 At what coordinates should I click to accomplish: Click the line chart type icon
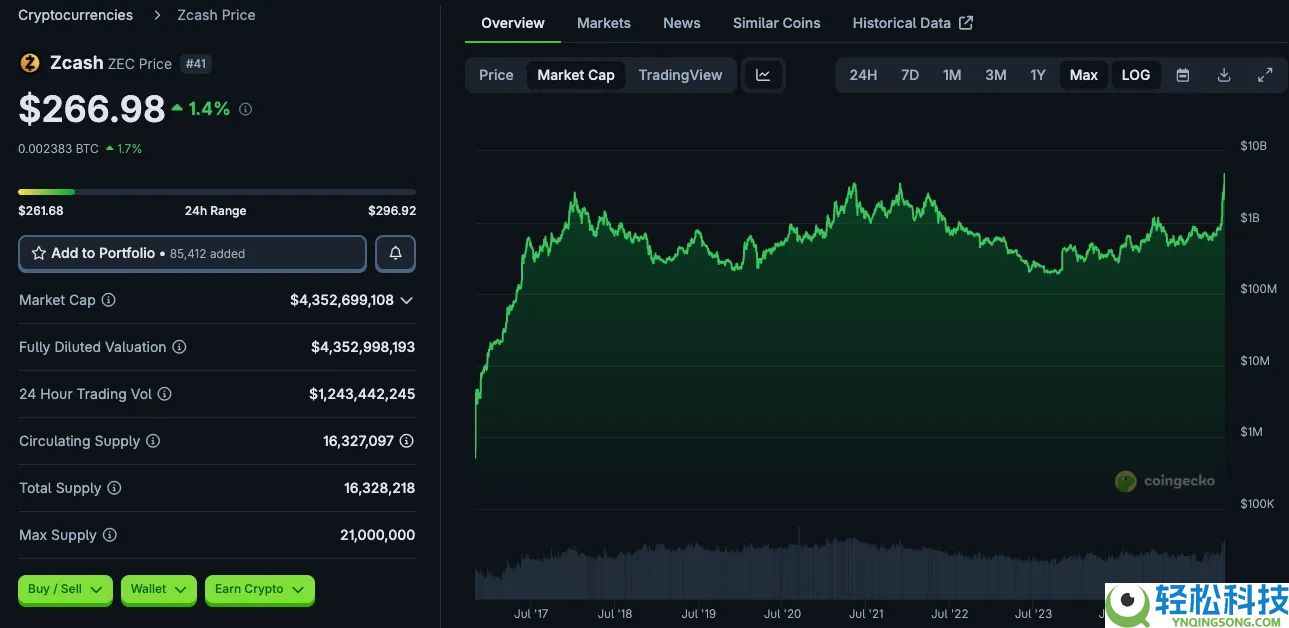763,75
